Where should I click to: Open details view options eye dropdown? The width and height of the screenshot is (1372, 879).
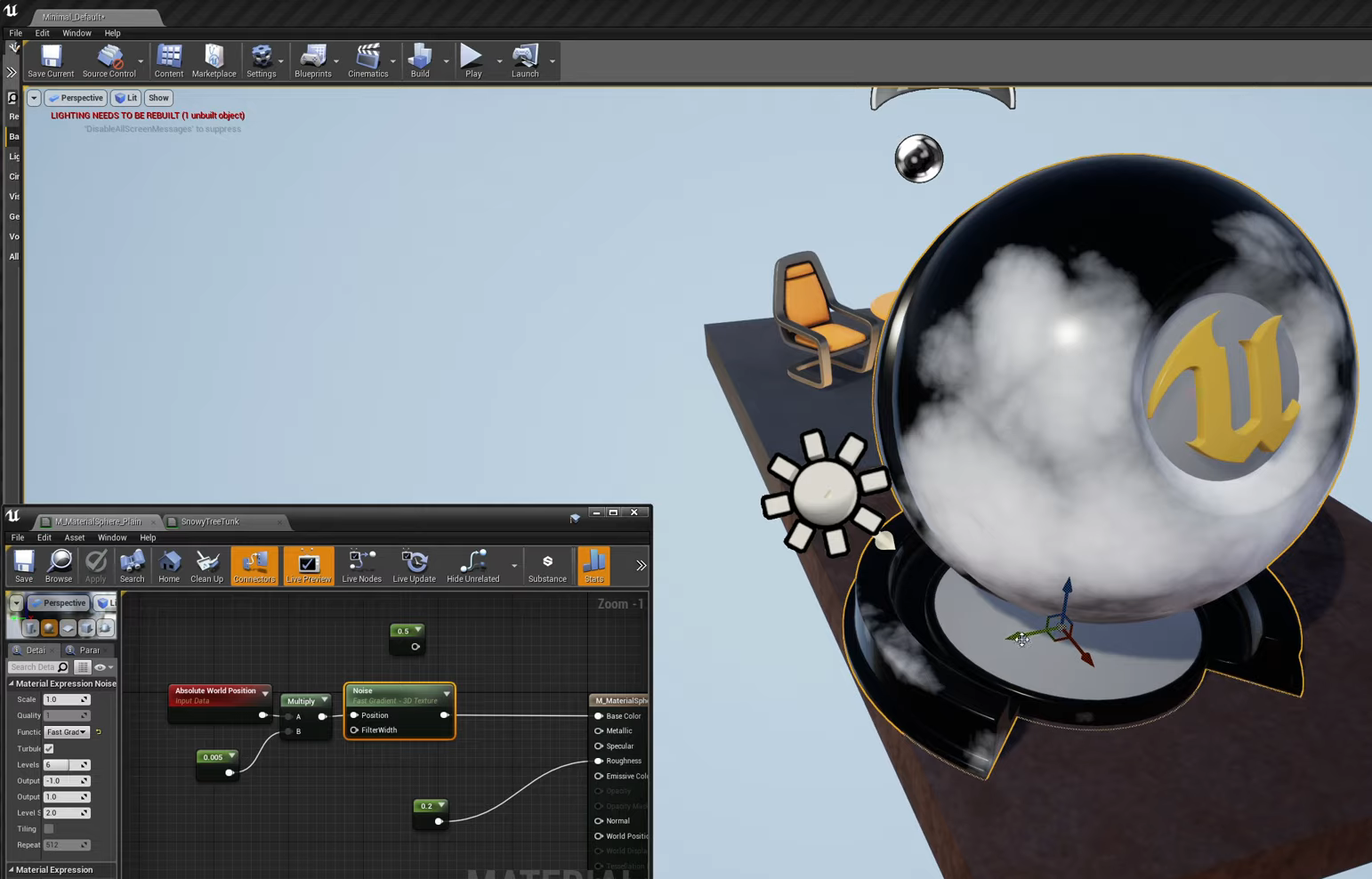[x=104, y=667]
